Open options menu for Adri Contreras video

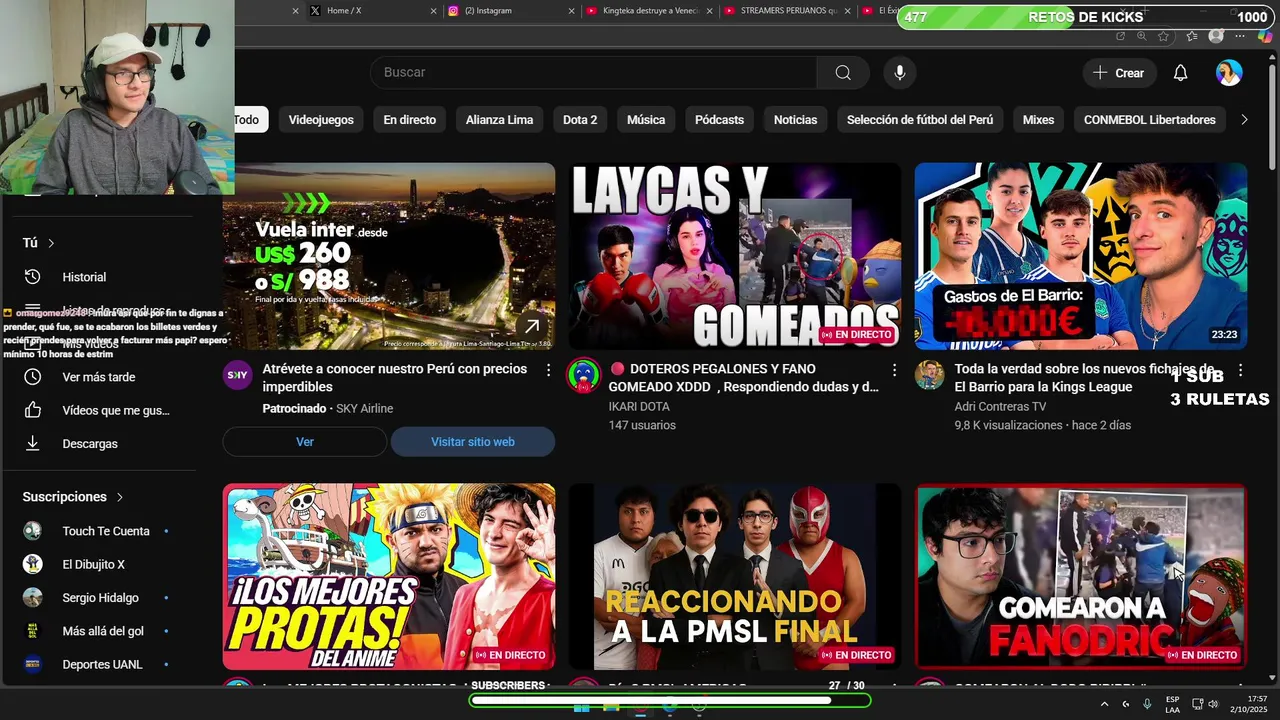(x=1240, y=370)
